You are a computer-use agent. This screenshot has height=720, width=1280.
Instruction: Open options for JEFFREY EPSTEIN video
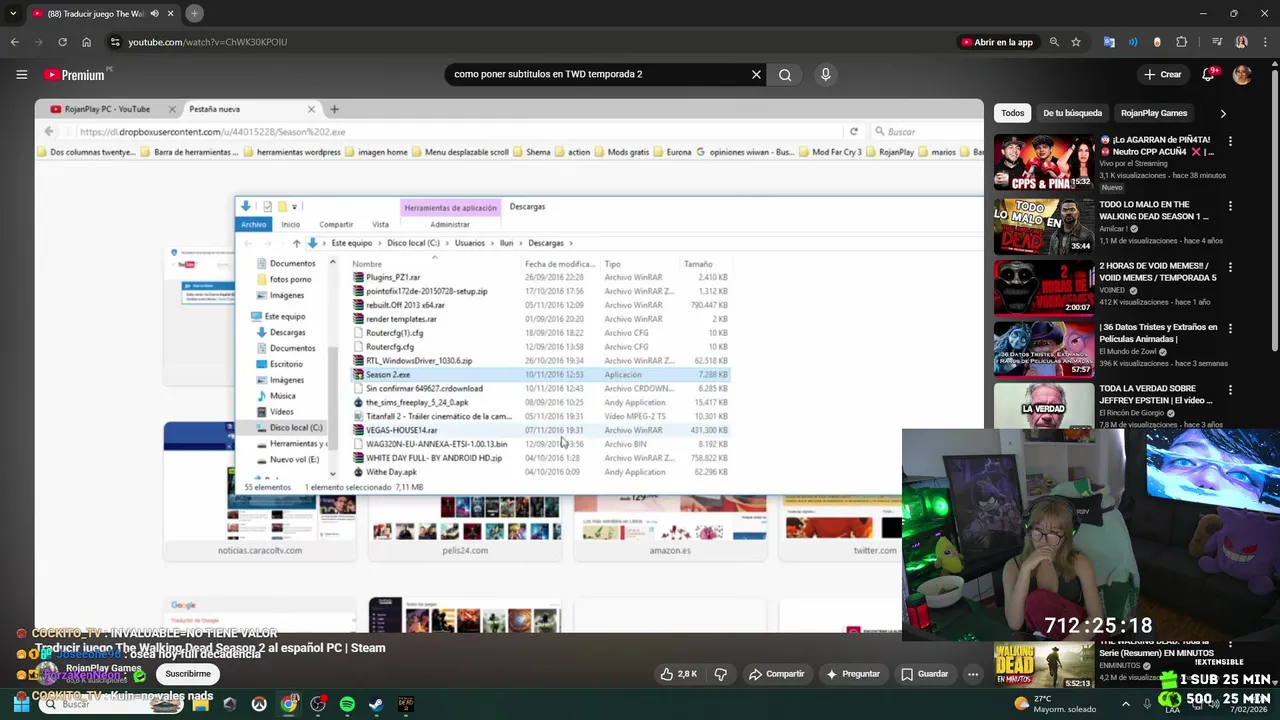1230,389
